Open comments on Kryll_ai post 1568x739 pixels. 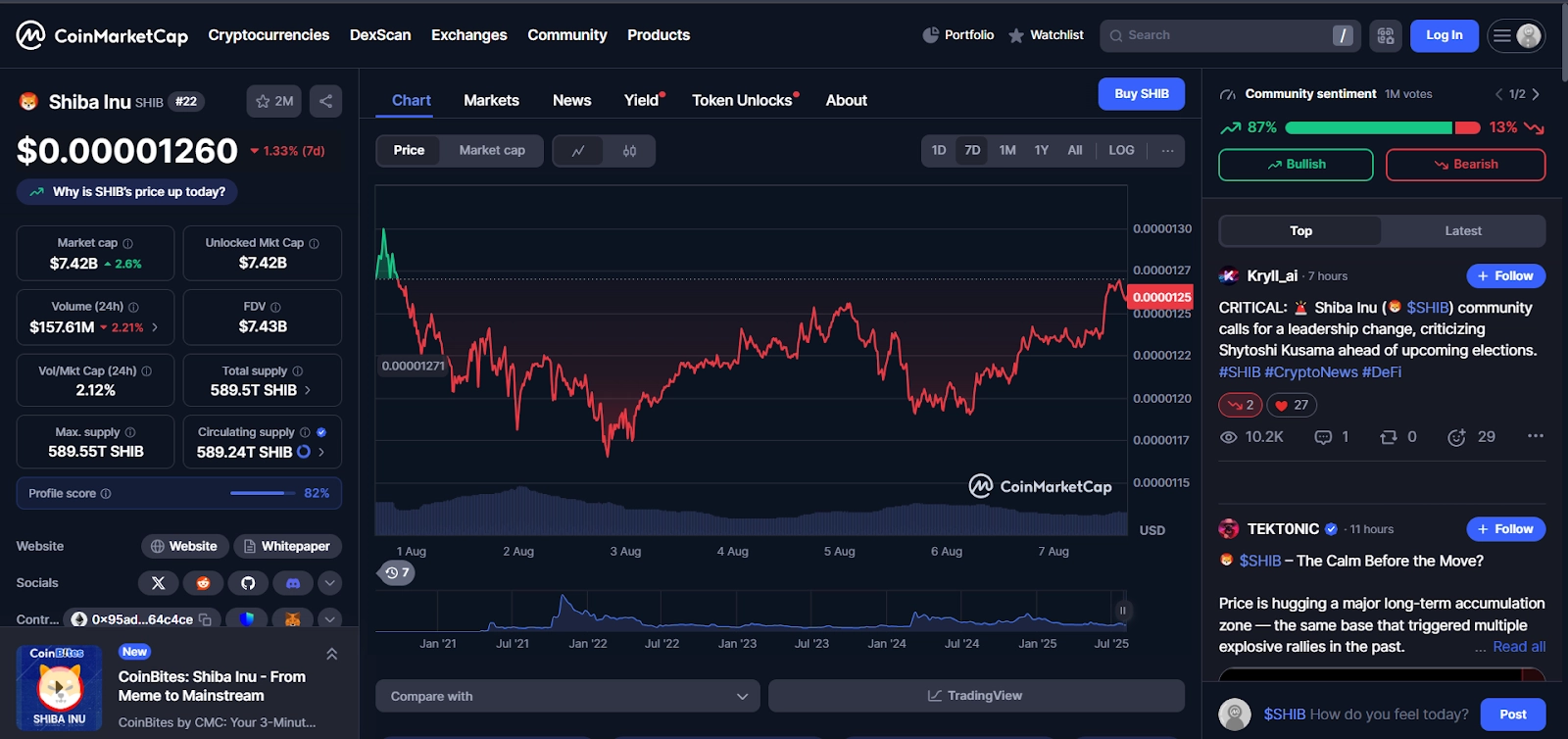click(x=1332, y=437)
